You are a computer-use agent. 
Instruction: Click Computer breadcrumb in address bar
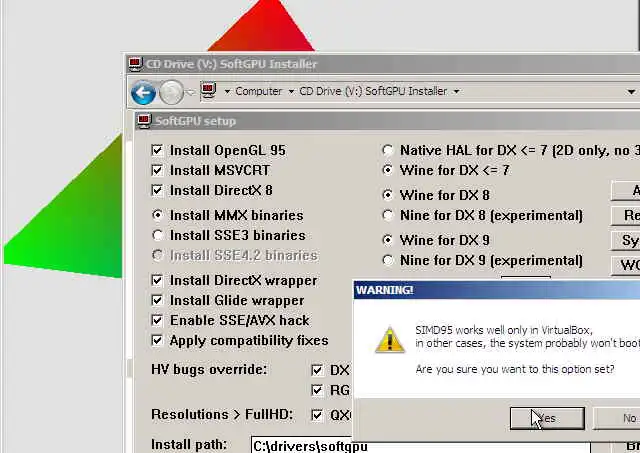[258, 91]
